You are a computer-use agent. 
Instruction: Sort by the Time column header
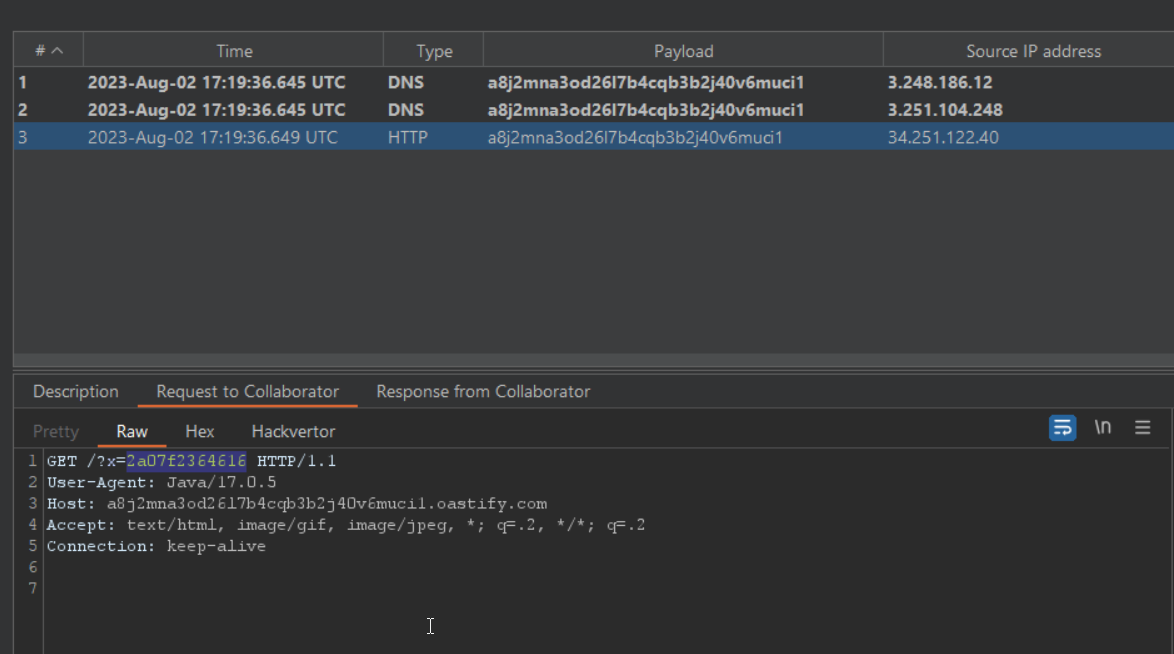click(x=234, y=51)
